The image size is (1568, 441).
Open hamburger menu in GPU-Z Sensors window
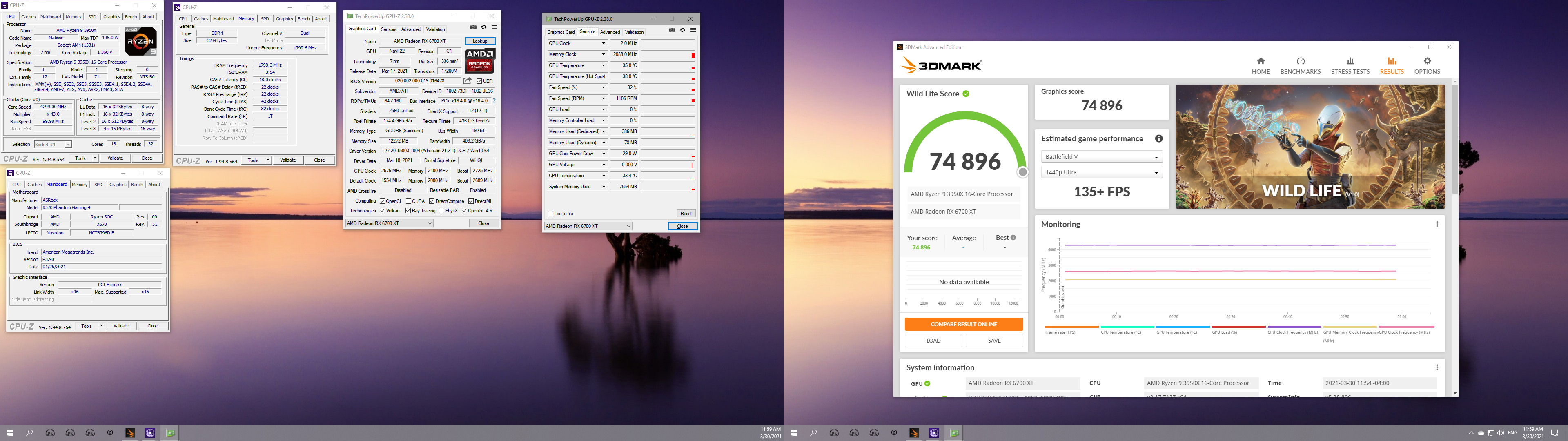coord(693,30)
